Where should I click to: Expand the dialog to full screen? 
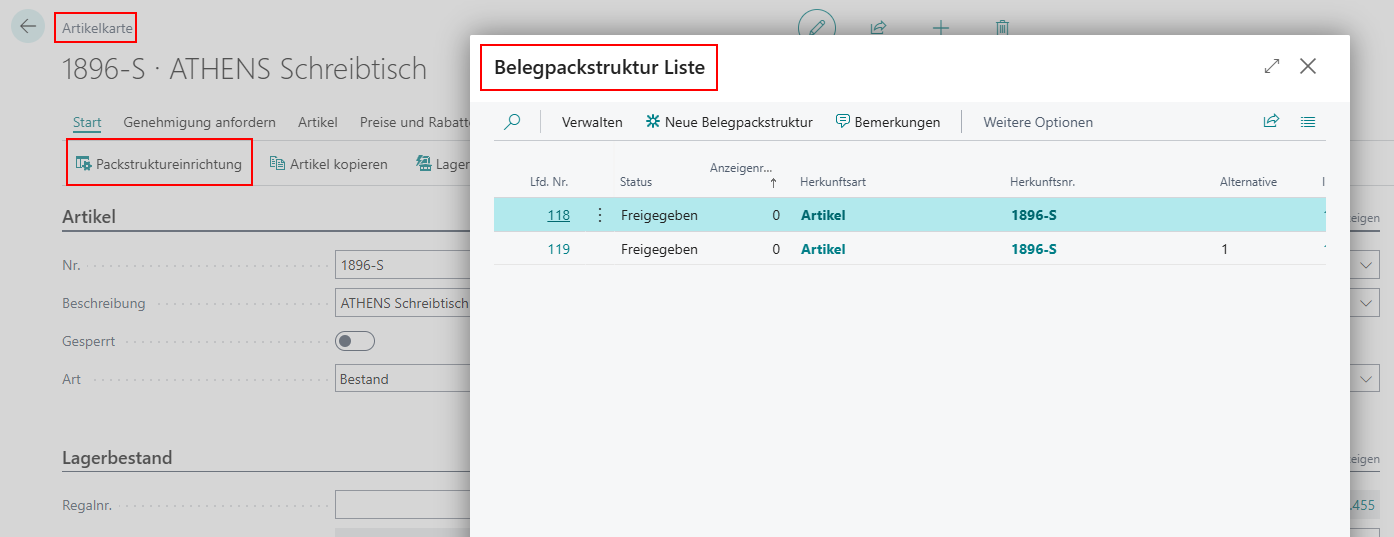(x=1272, y=66)
